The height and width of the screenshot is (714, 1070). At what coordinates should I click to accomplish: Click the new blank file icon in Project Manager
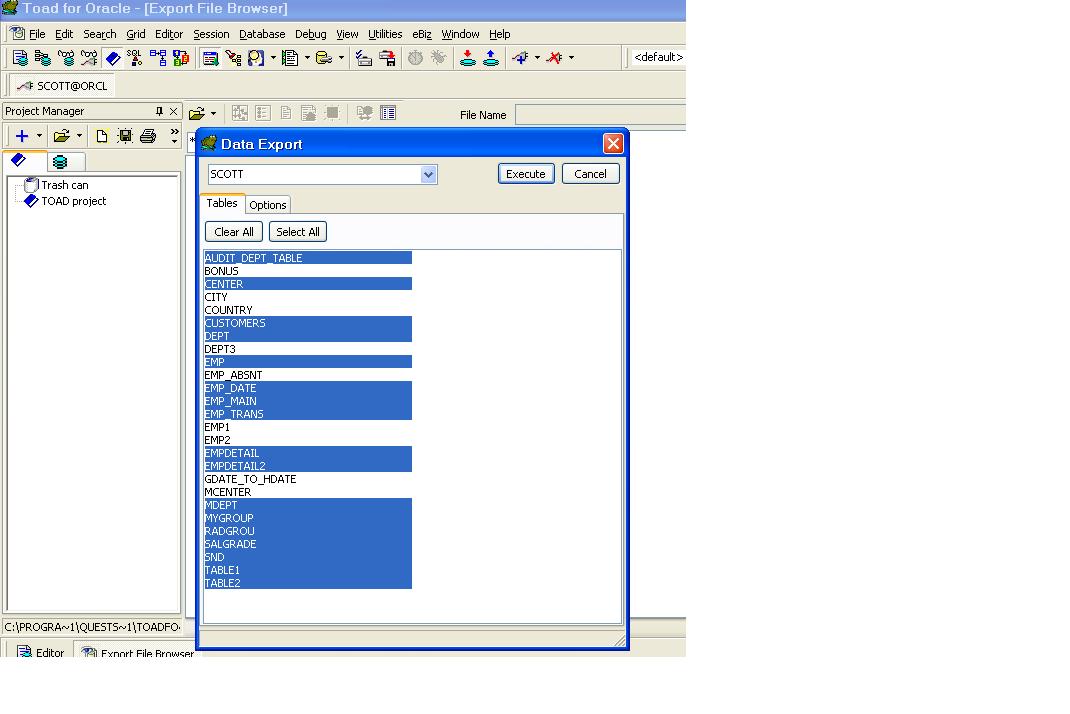coord(101,136)
